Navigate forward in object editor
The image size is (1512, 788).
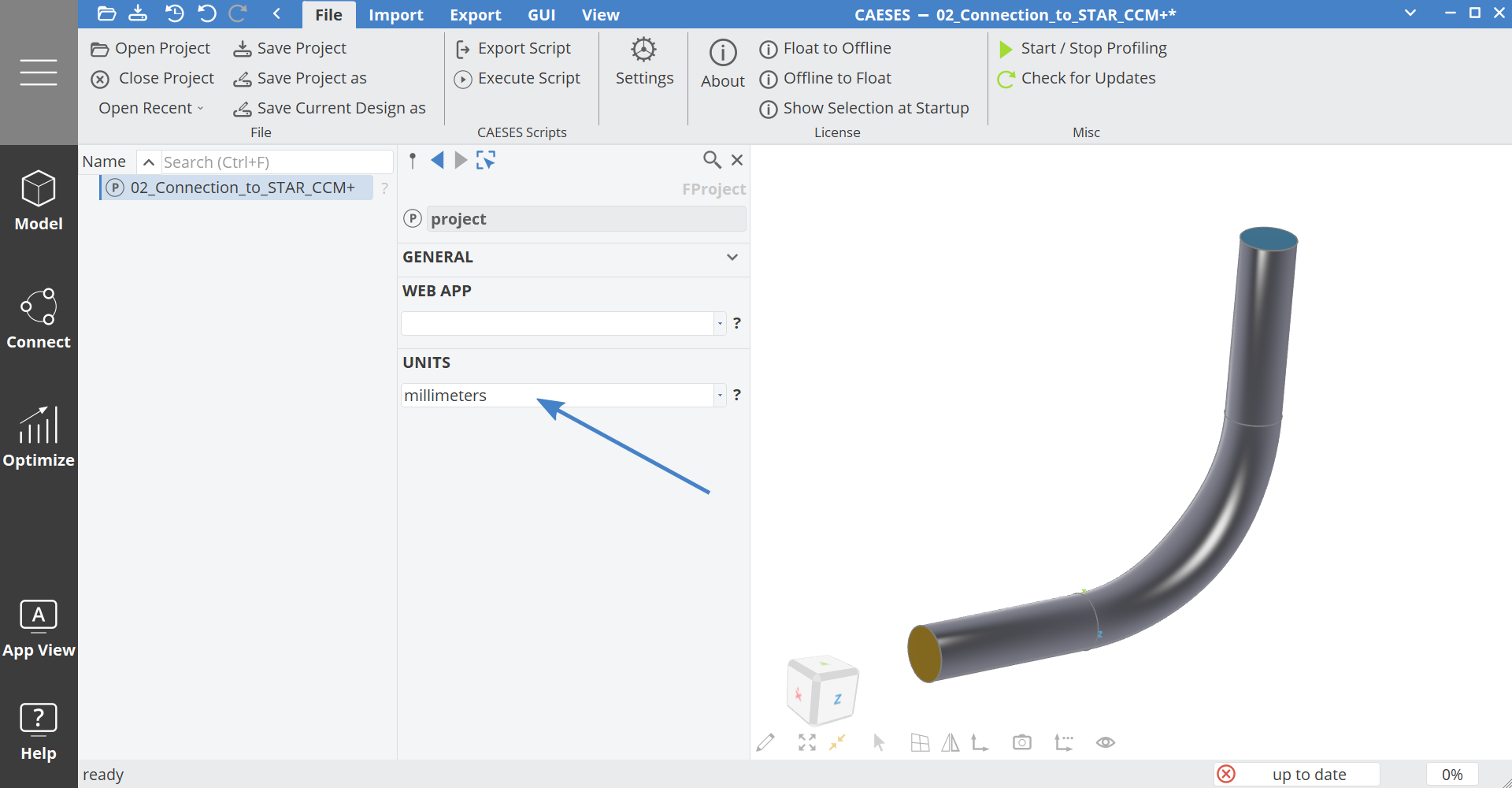click(461, 161)
